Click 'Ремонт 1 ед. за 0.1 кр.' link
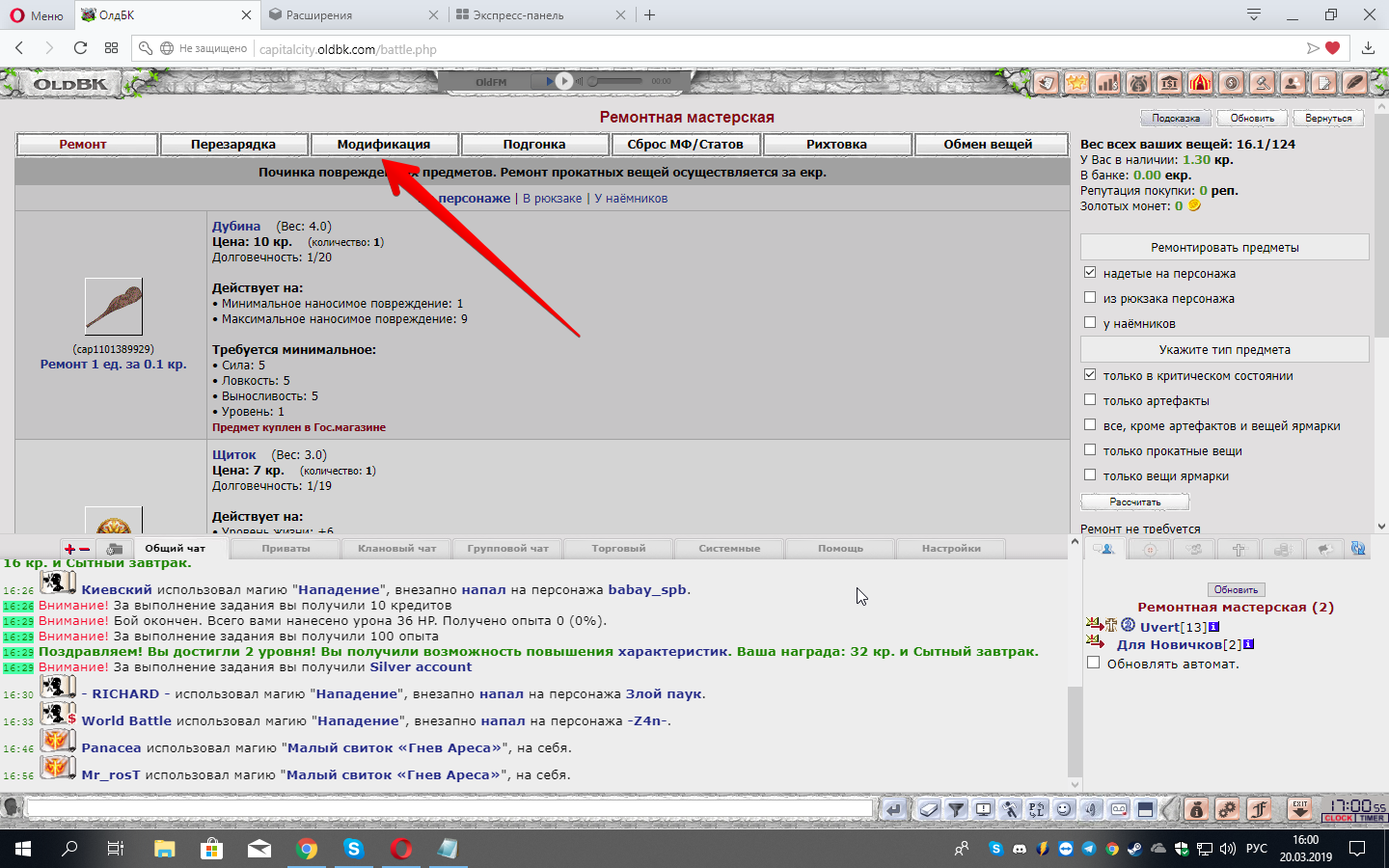The height and width of the screenshot is (868, 1389). coord(113,365)
